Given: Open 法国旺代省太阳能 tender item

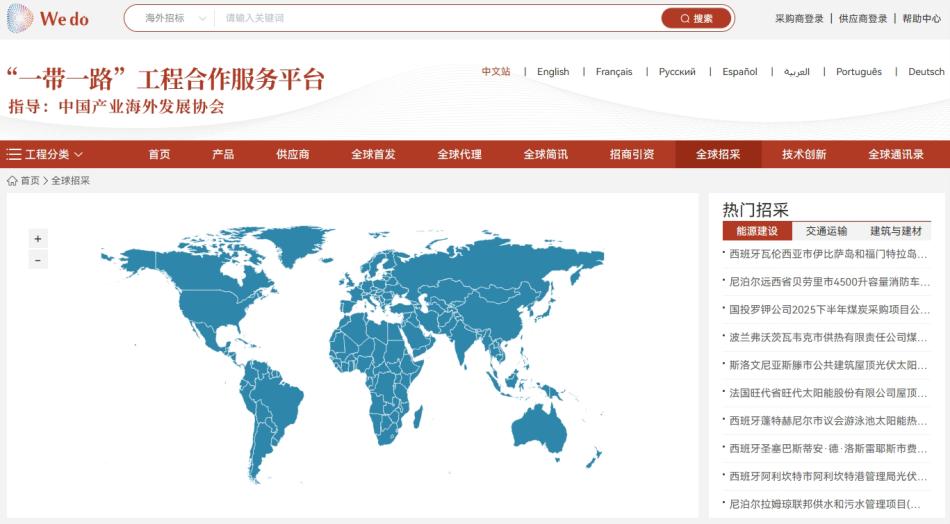Looking at the screenshot, I should [x=826, y=393].
